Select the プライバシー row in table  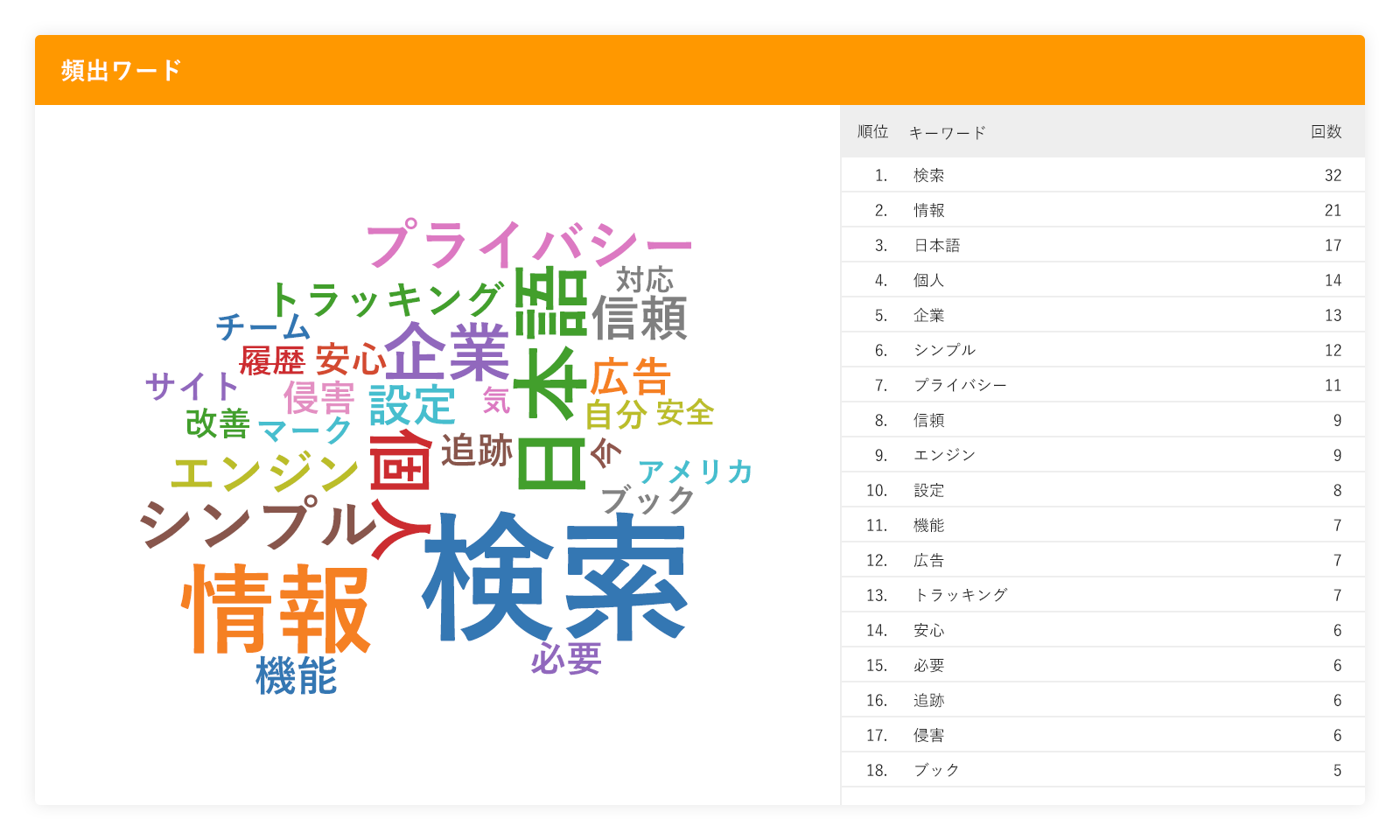tap(1102, 385)
